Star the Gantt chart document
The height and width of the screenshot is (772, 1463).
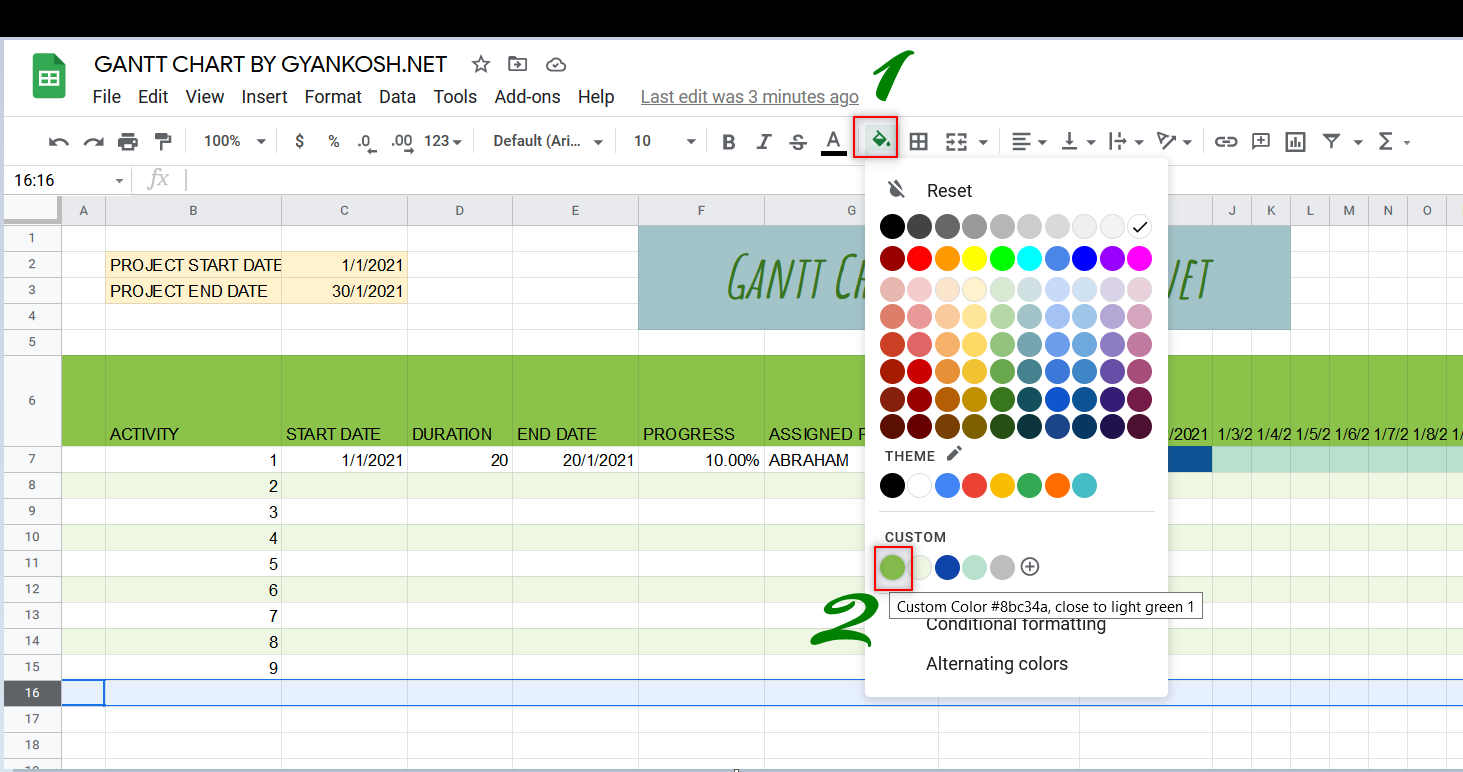point(481,64)
